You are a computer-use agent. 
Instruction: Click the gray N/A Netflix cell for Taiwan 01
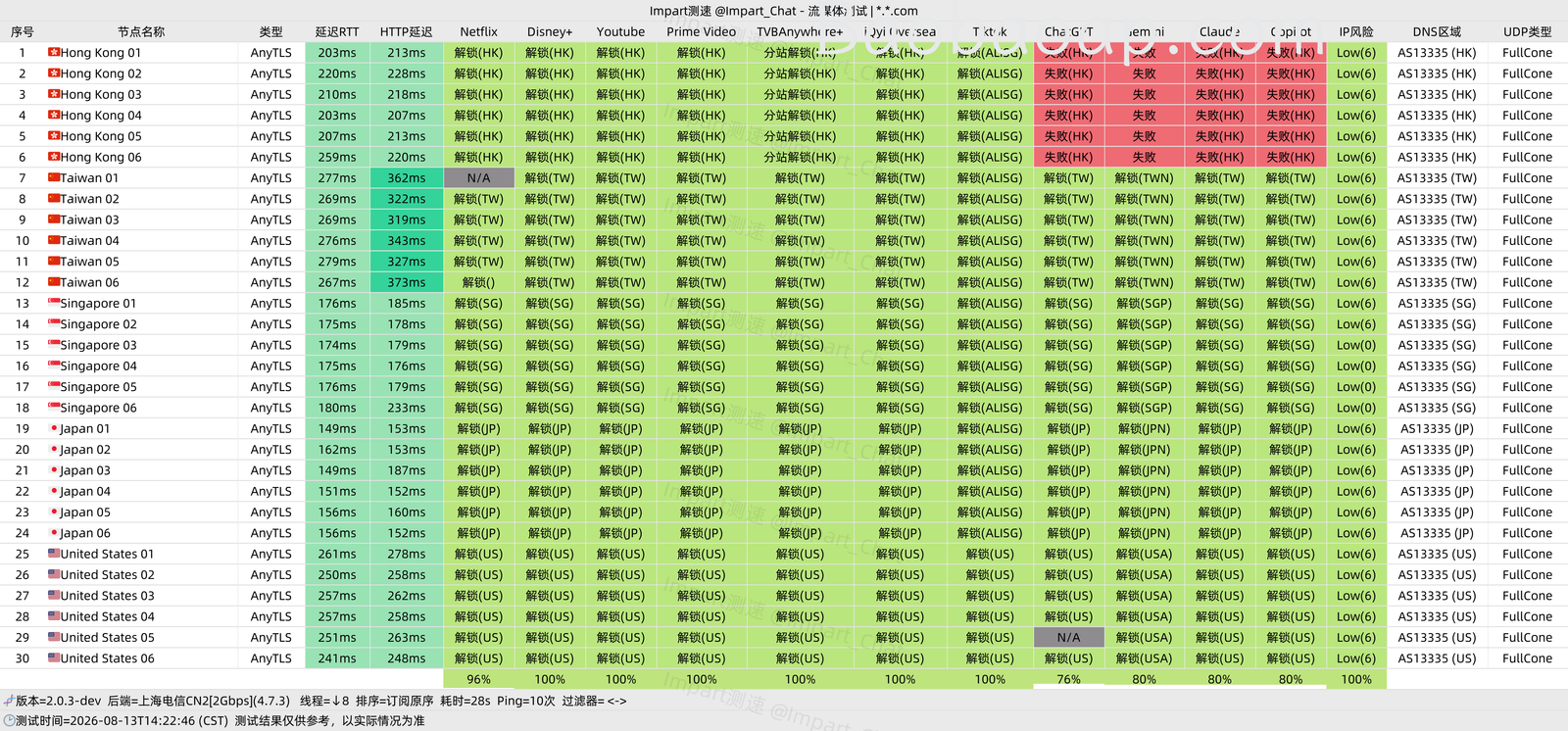point(478,177)
